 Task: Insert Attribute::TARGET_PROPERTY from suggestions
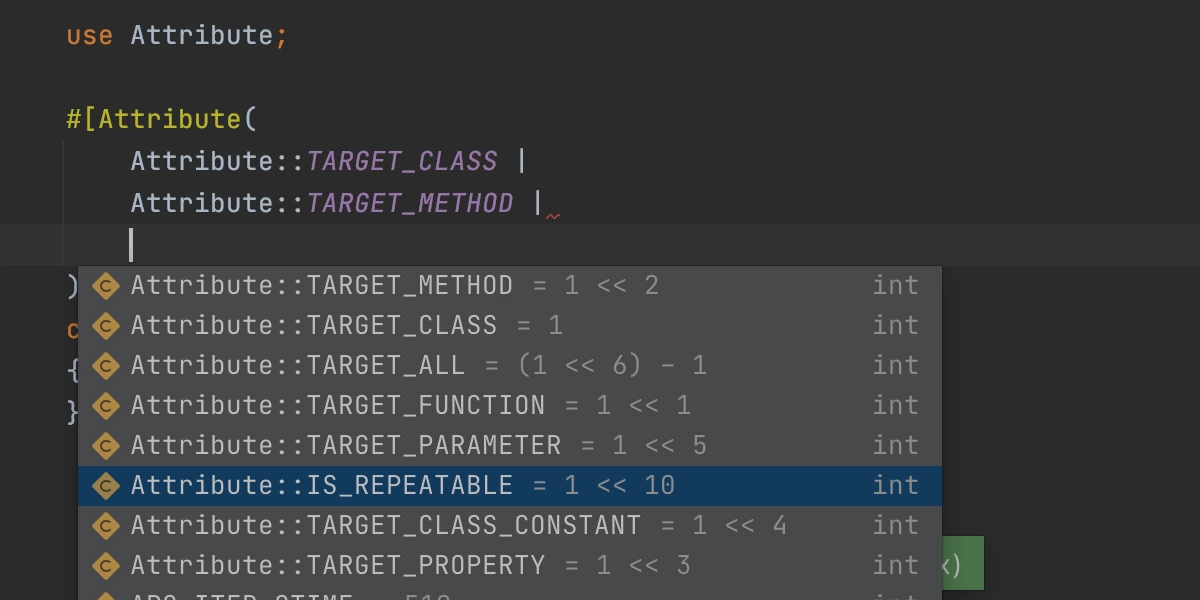point(338,566)
